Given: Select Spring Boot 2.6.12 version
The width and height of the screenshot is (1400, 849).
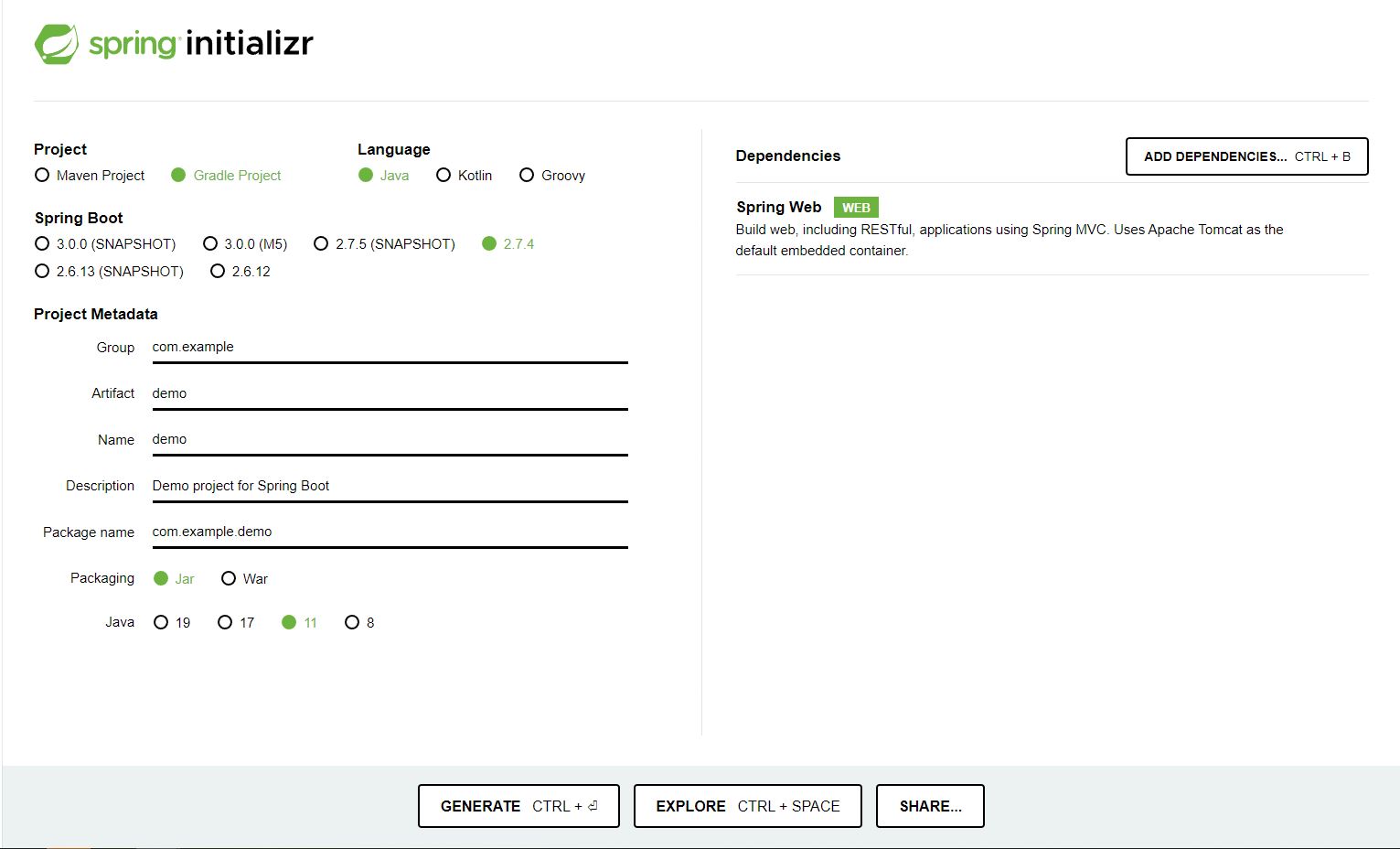Looking at the screenshot, I should (x=240, y=271).
